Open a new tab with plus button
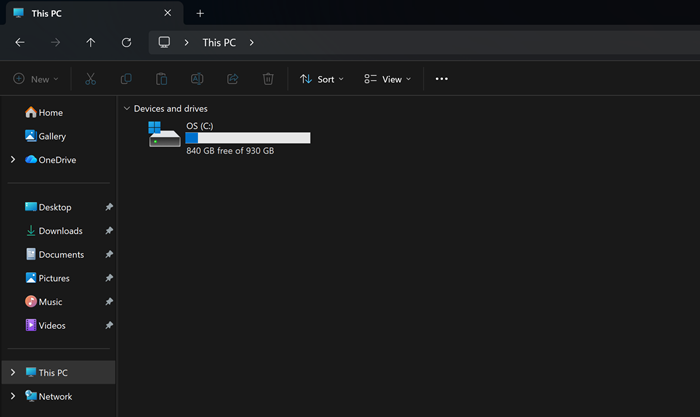The width and height of the screenshot is (700, 417). (200, 13)
